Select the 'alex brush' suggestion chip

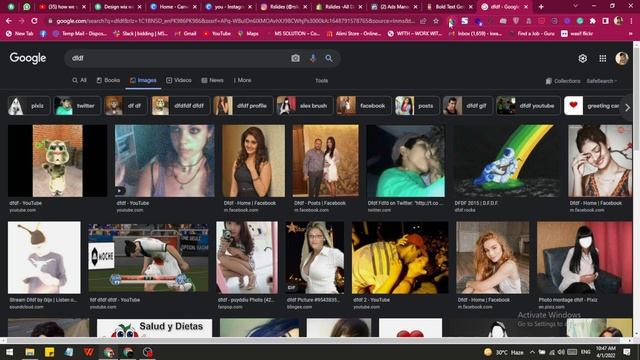pos(304,106)
